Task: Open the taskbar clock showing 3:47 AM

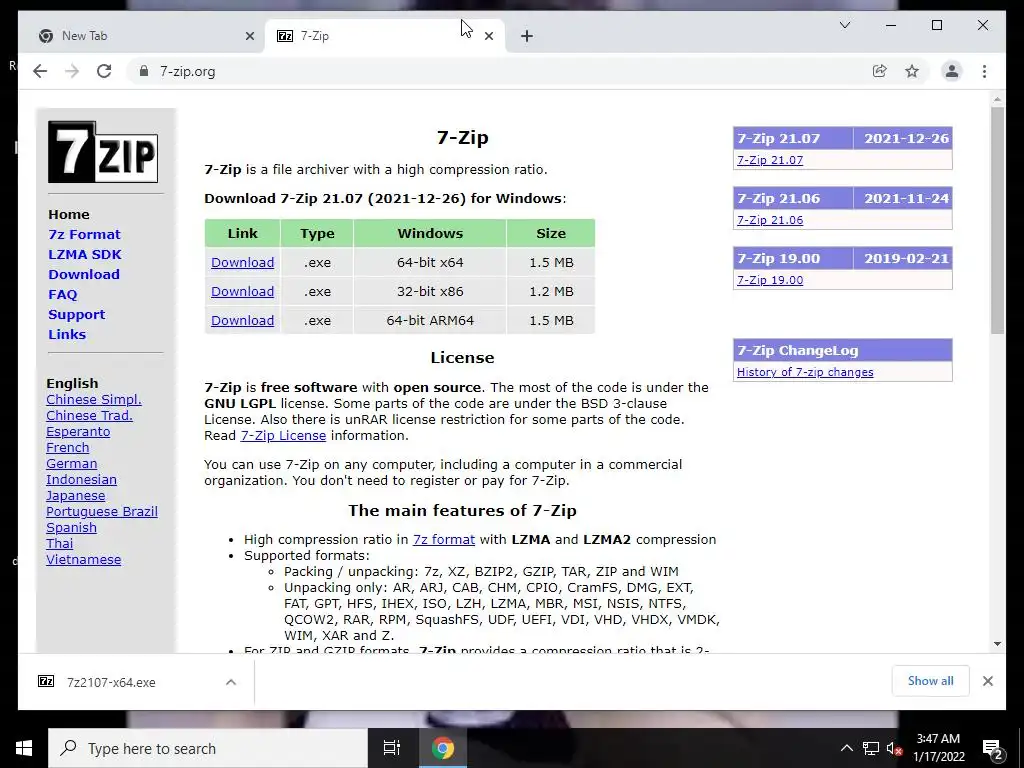Action: pyautogui.click(x=938, y=748)
